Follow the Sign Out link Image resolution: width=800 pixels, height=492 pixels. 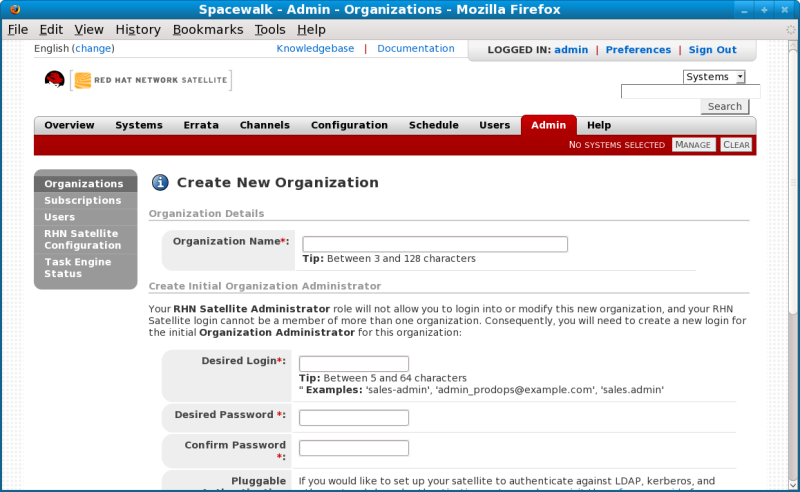[x=712, y=50]
